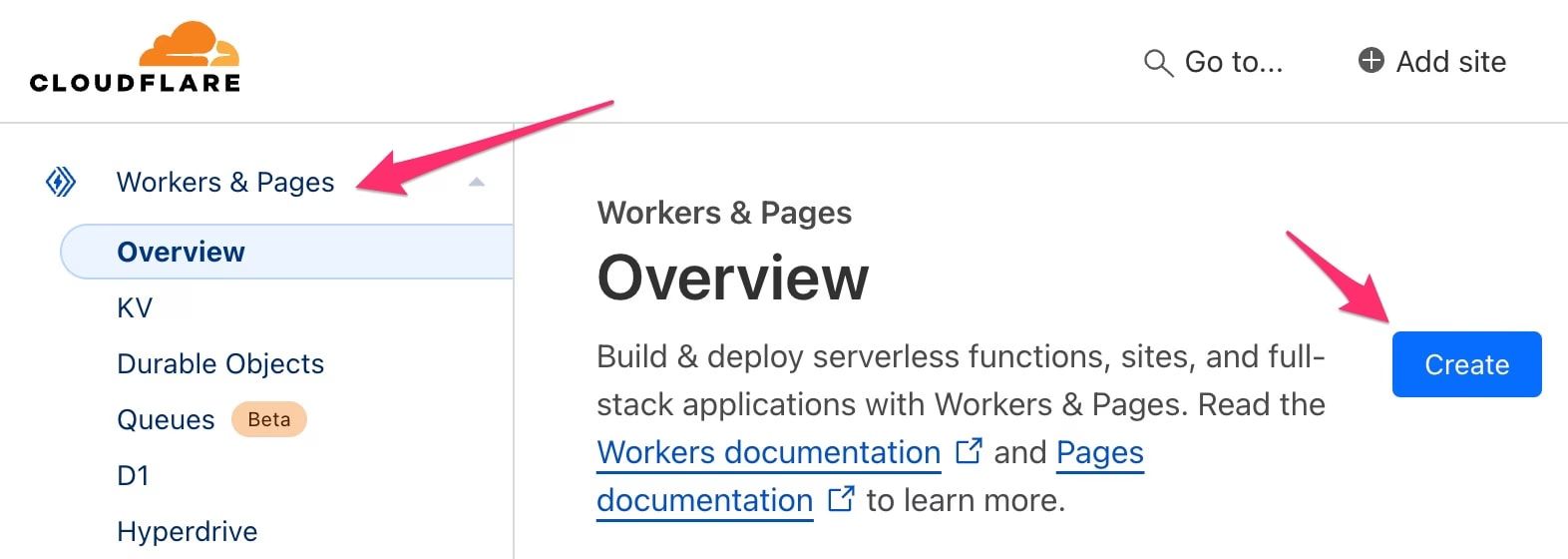Image resolution: width=1568 pixels, height=559 pixels.
Task: Open the Hyperdrive sidebar item
Action: pos(188,531)
